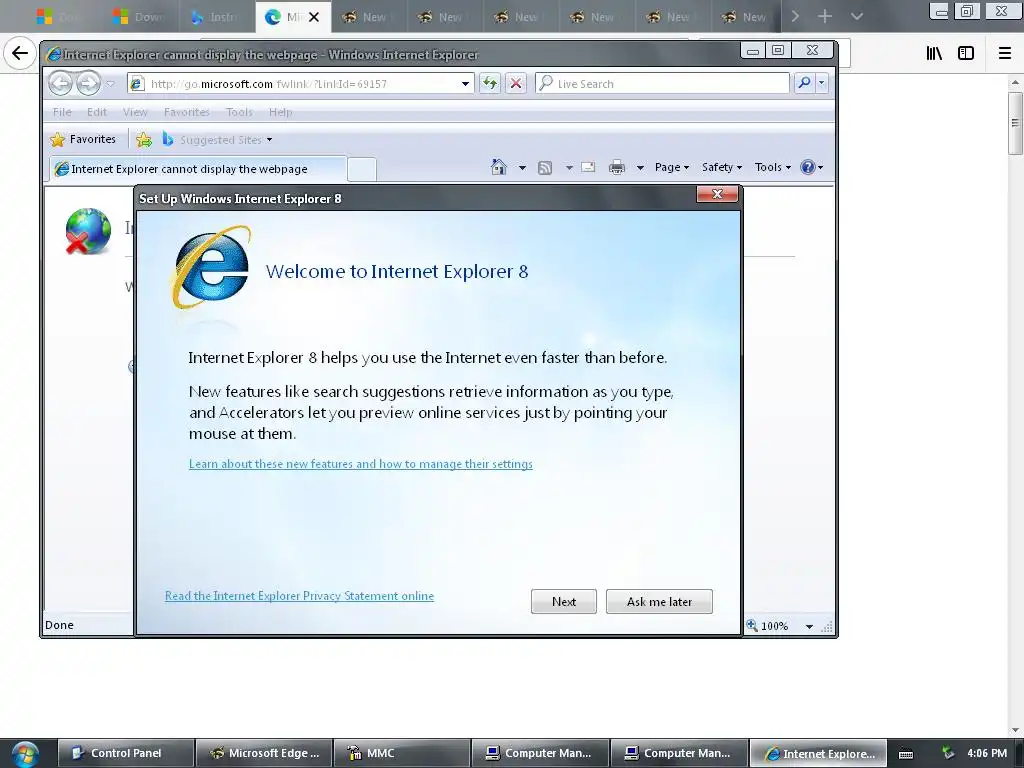Screen dimensions: 1024x768
Task: List all tabs dropdown chevron
Action: [x=857, y=16]
